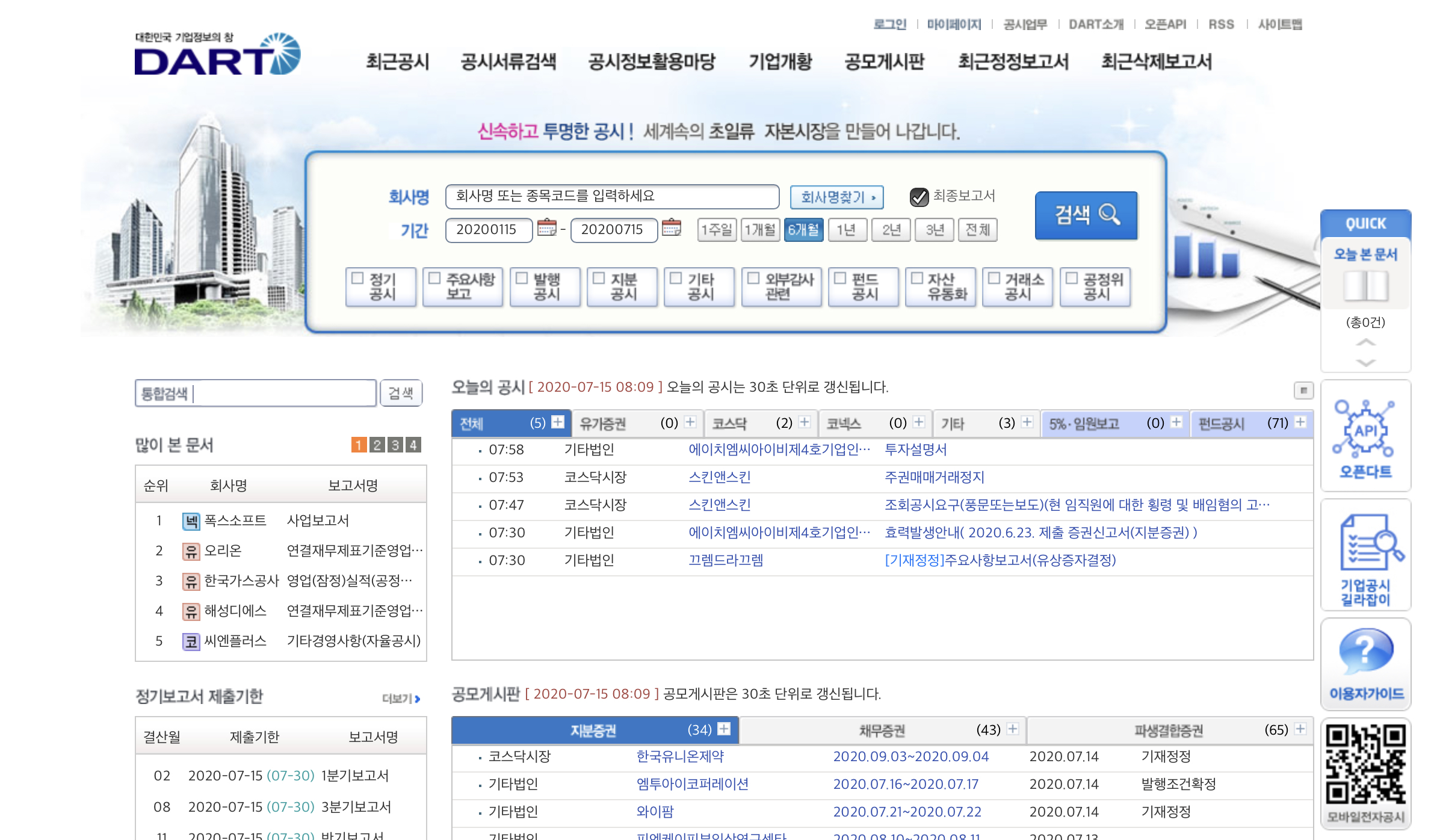Click the DART logo

tap(217, 54)
